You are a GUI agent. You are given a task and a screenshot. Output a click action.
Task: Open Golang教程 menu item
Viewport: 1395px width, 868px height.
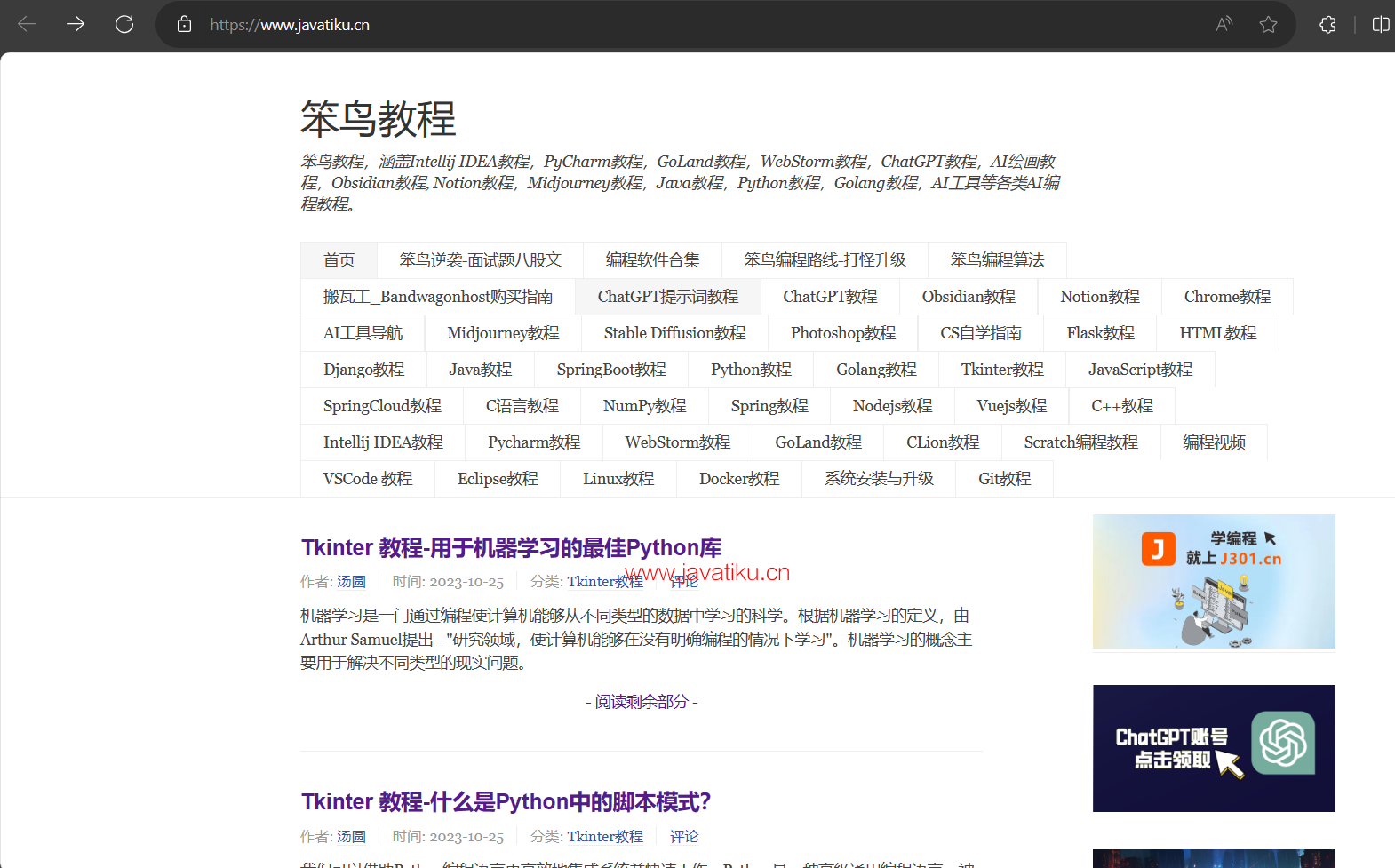point(876,370)
